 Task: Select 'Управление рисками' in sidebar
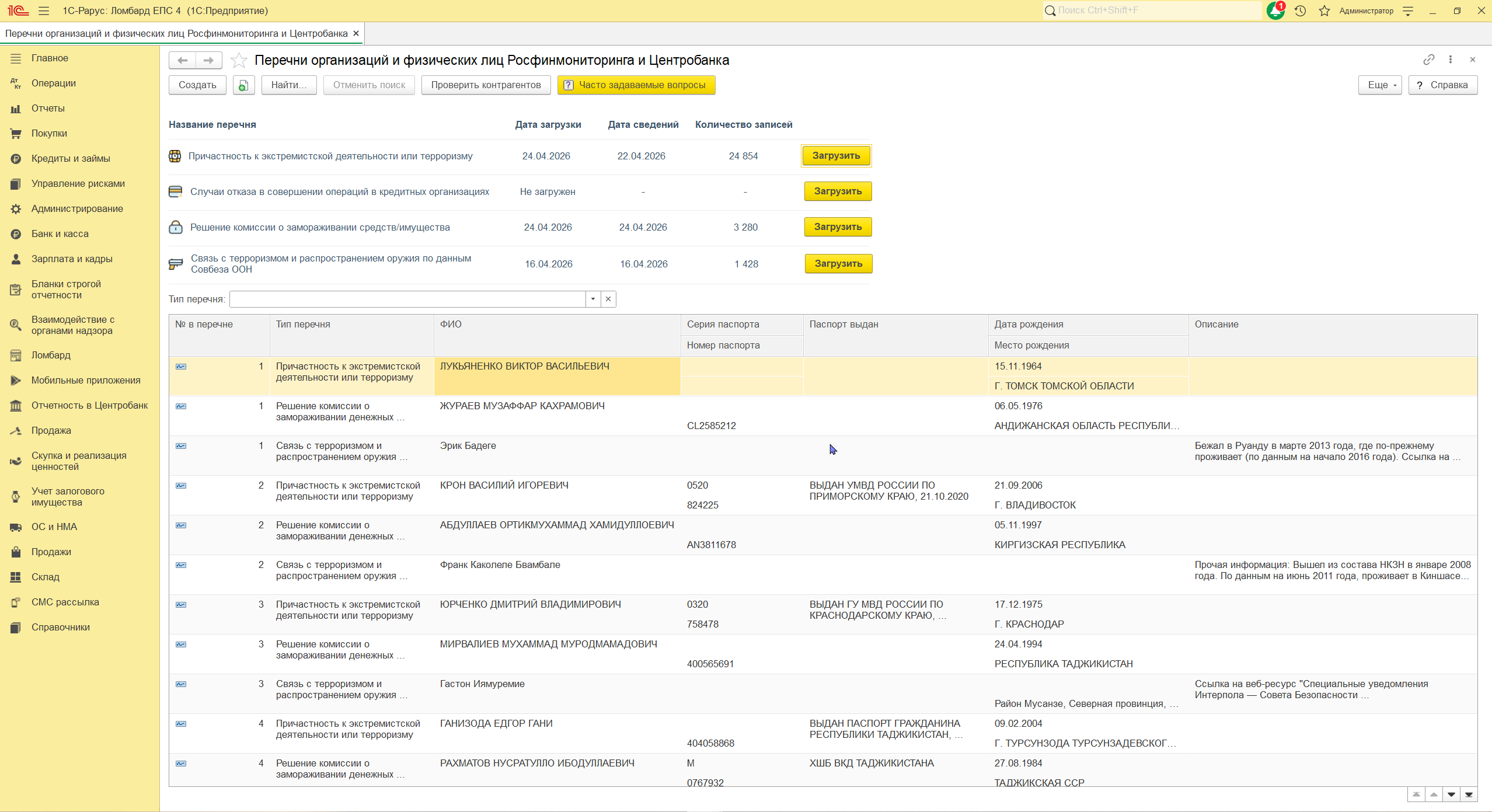point(78,183)
